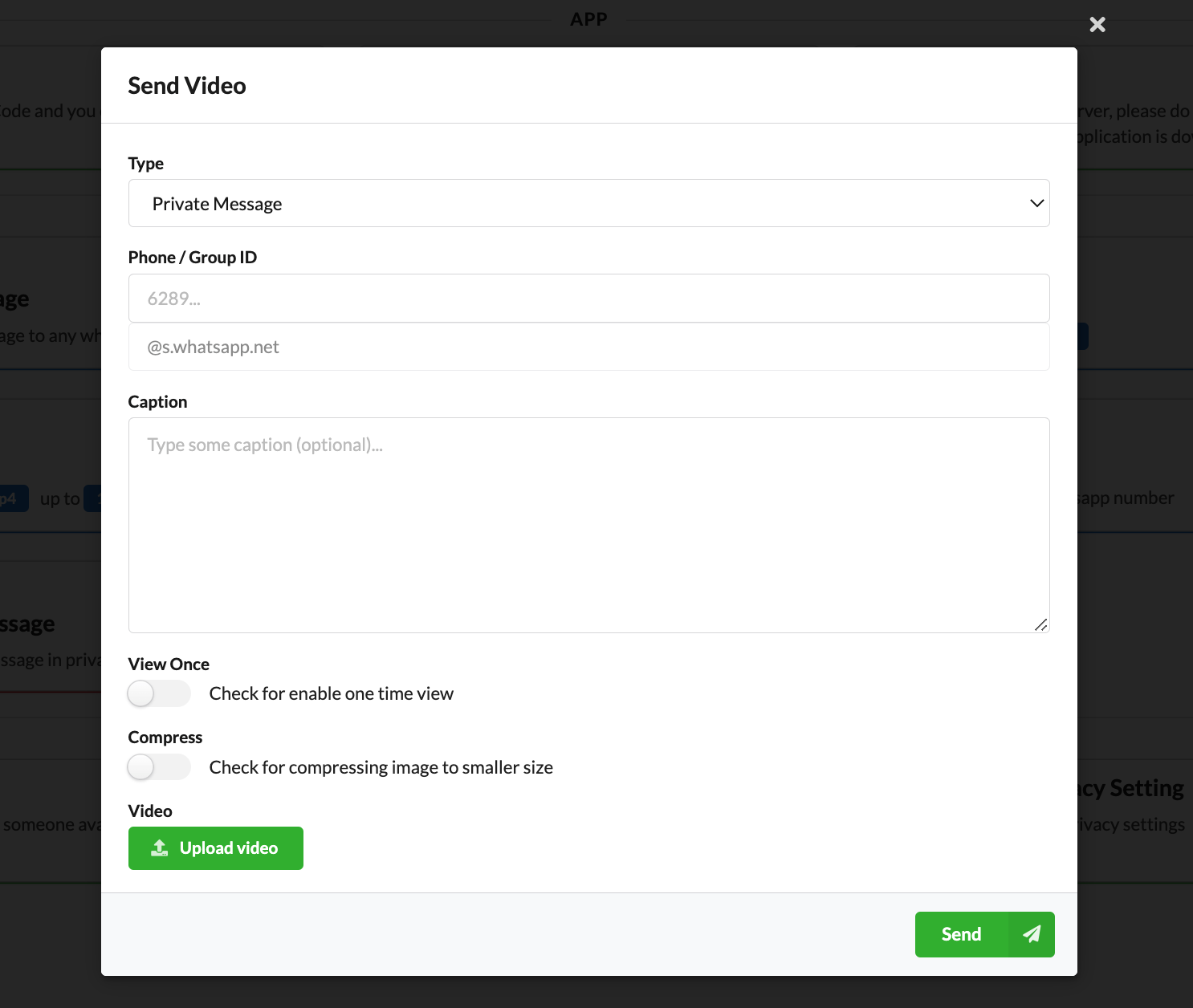Toggle the View Once switch
The image size is (1193, 1008).
(x=159, y=693)
